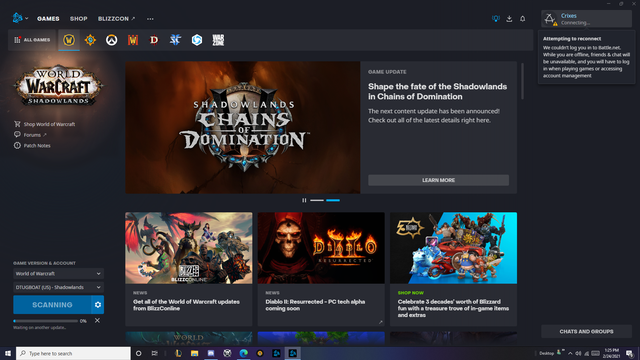Select the World of Warcraft game icon

point(69,40)
